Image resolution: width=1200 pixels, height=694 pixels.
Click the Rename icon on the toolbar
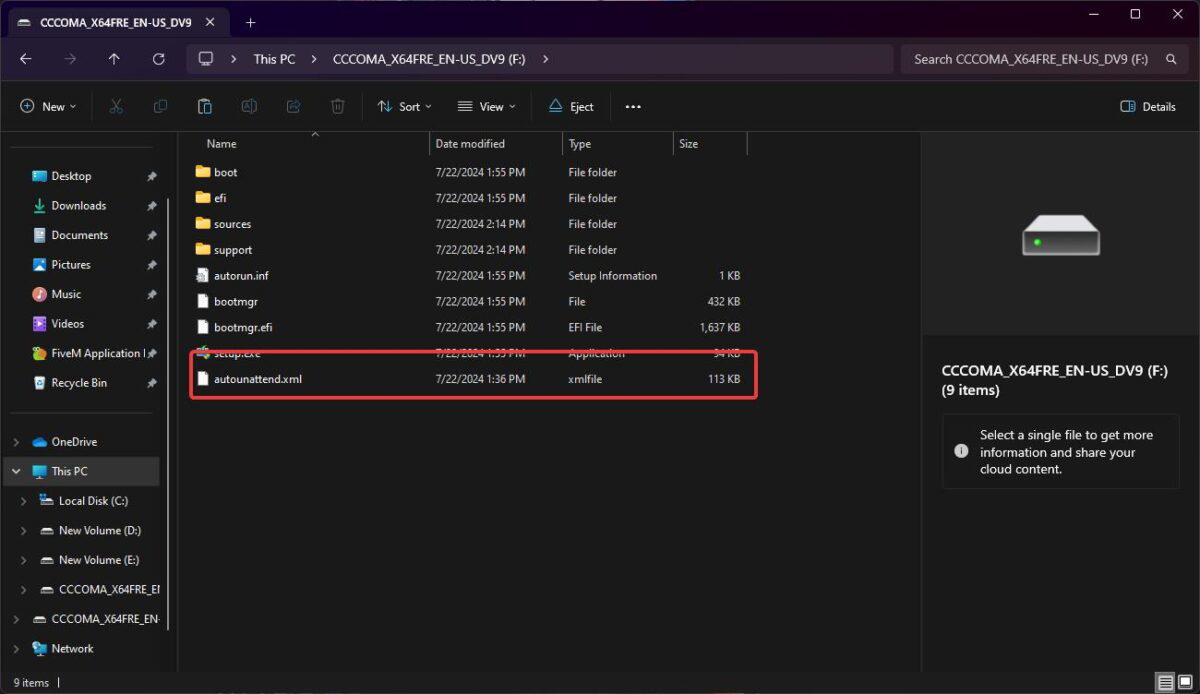coord(249,106)
